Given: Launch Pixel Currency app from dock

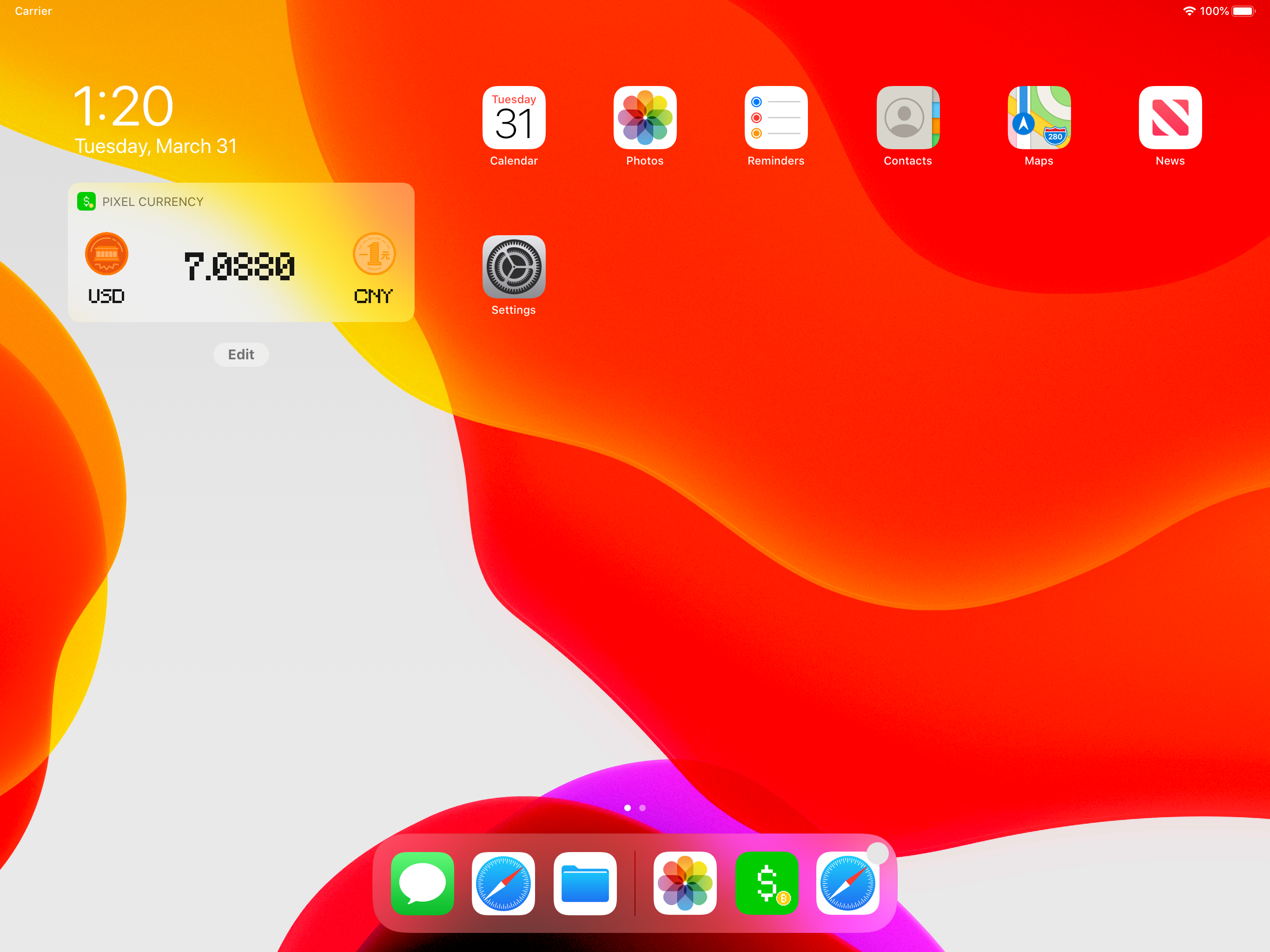Looking at the screenshot, I should pos(767,883).
